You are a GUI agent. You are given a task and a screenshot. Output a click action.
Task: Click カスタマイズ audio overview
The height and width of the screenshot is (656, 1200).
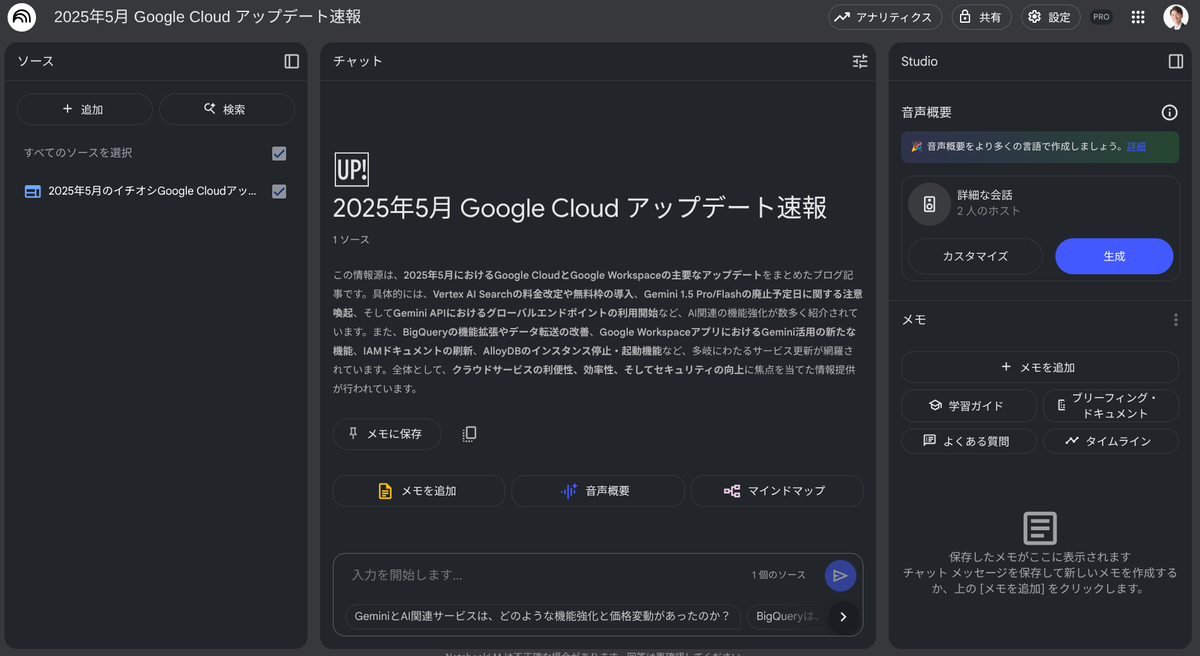tap(975, 256)
